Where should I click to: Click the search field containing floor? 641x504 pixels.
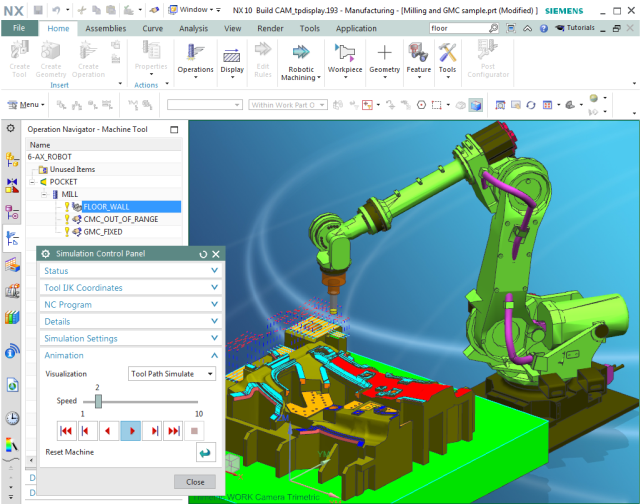pos(459,28)
